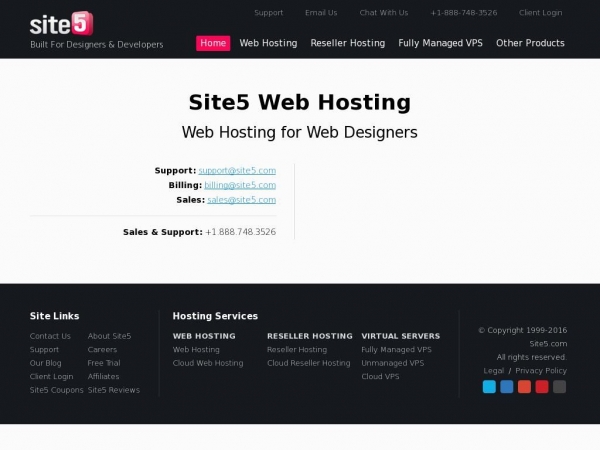600x450 pixels.
Task: Open Client Login in the top bar
Action: click(541, 13)
